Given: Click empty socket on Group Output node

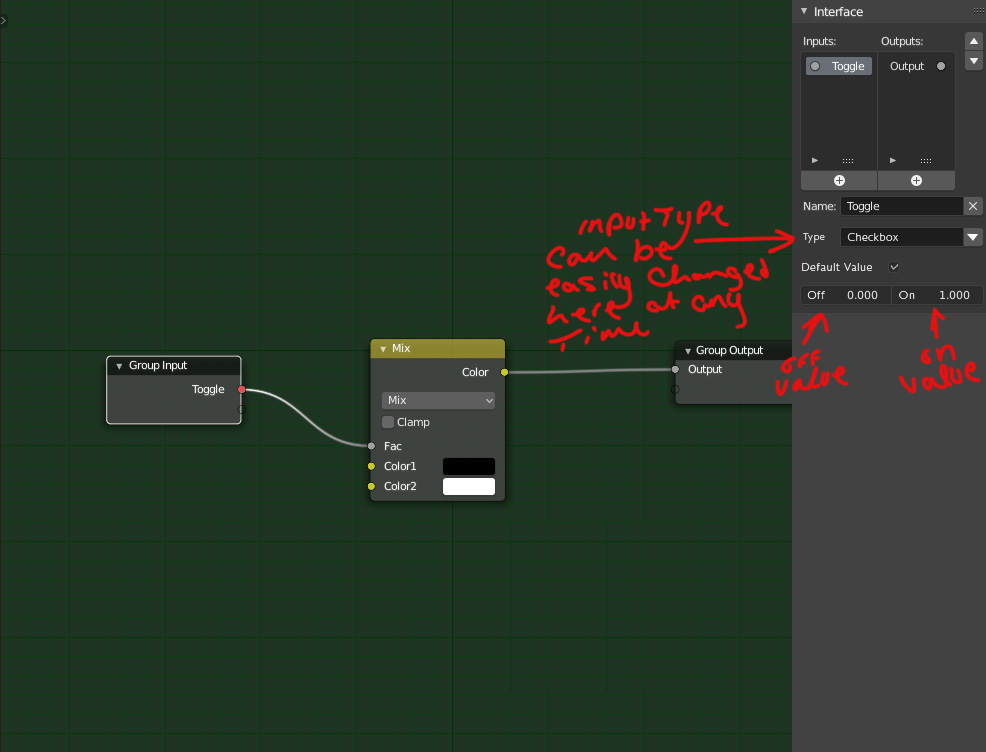Looking at the screenshot, I should click(675, 389).
